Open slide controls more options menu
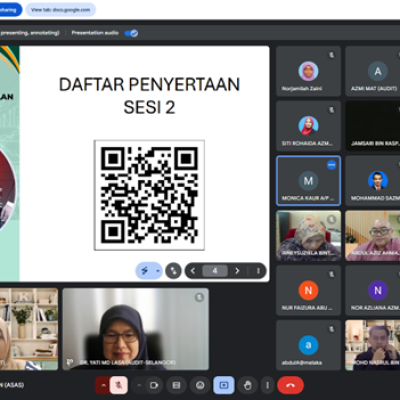The width and height of the screenshot is (400, 400). click(258, 271)
